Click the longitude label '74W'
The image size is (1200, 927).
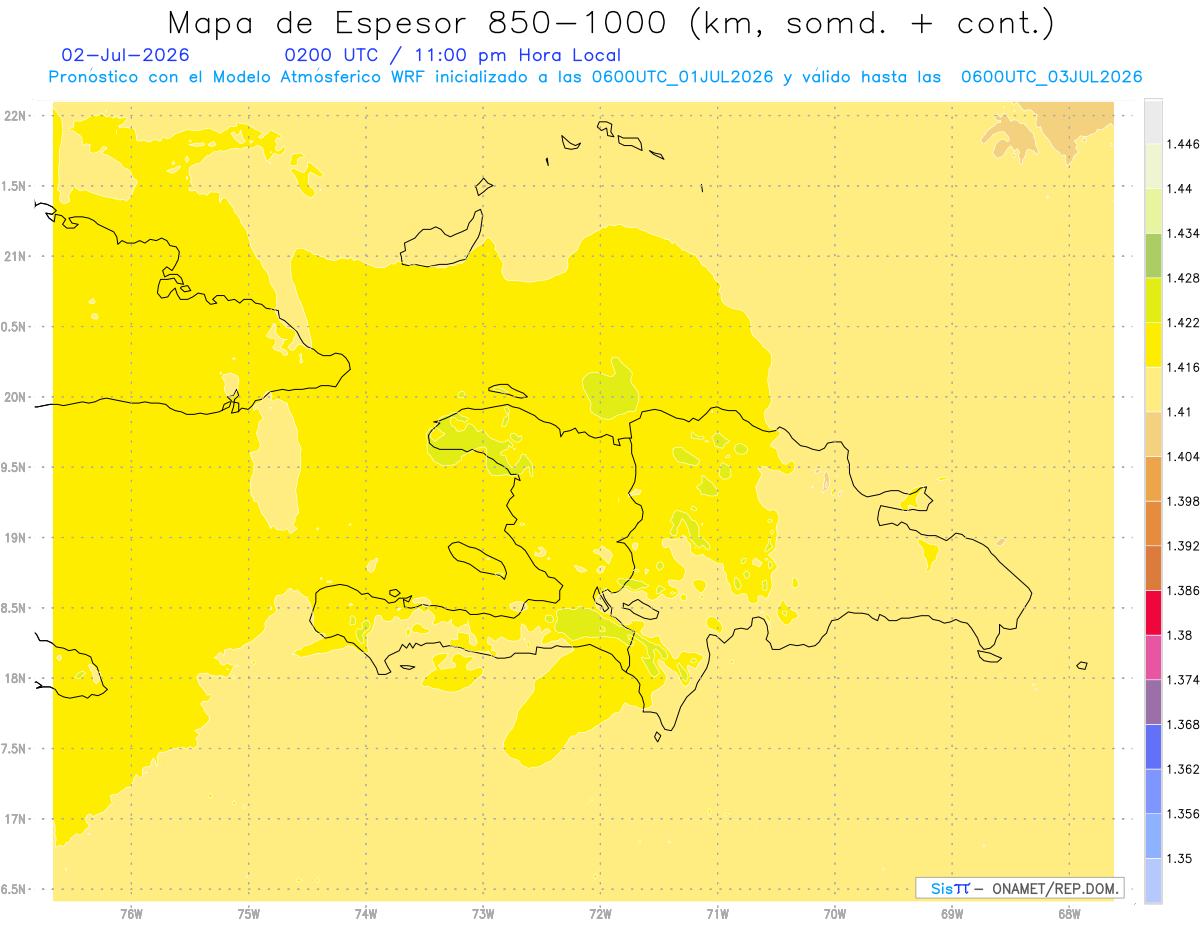tap(366, 912)
